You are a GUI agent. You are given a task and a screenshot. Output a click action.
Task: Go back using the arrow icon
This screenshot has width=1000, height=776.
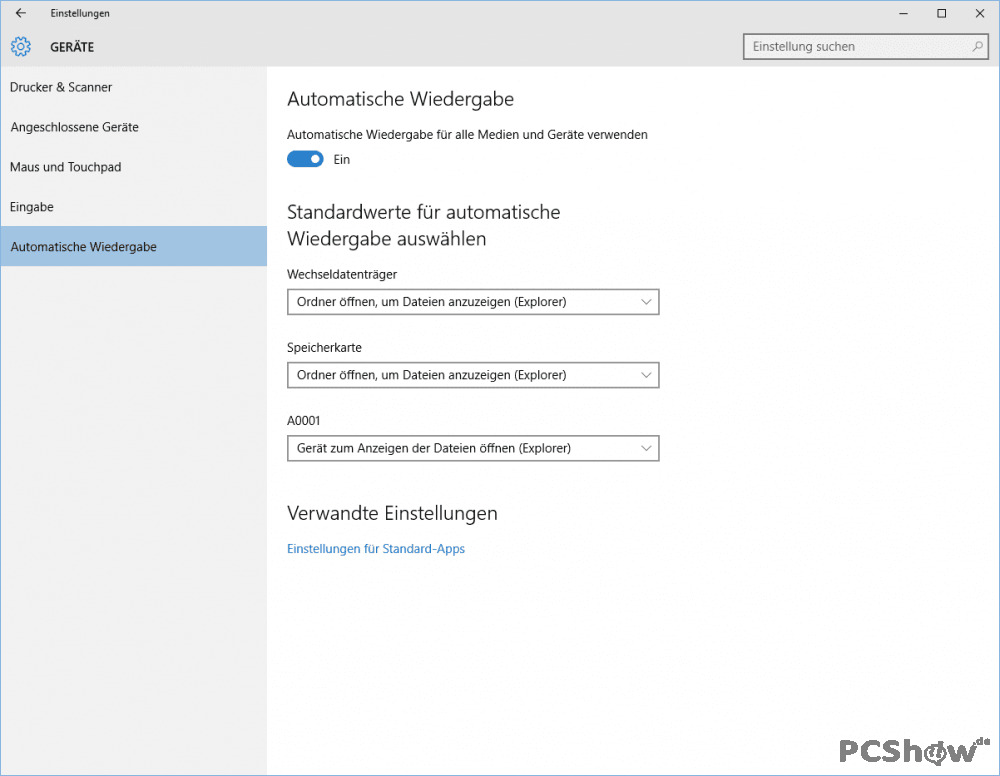click(21, 13)
